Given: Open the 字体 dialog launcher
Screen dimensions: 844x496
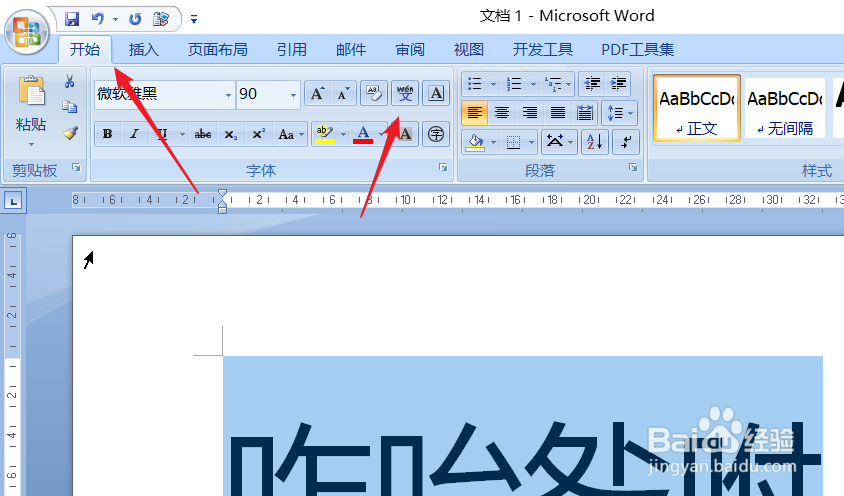Looking at the screenshot, I should (443, 168).
